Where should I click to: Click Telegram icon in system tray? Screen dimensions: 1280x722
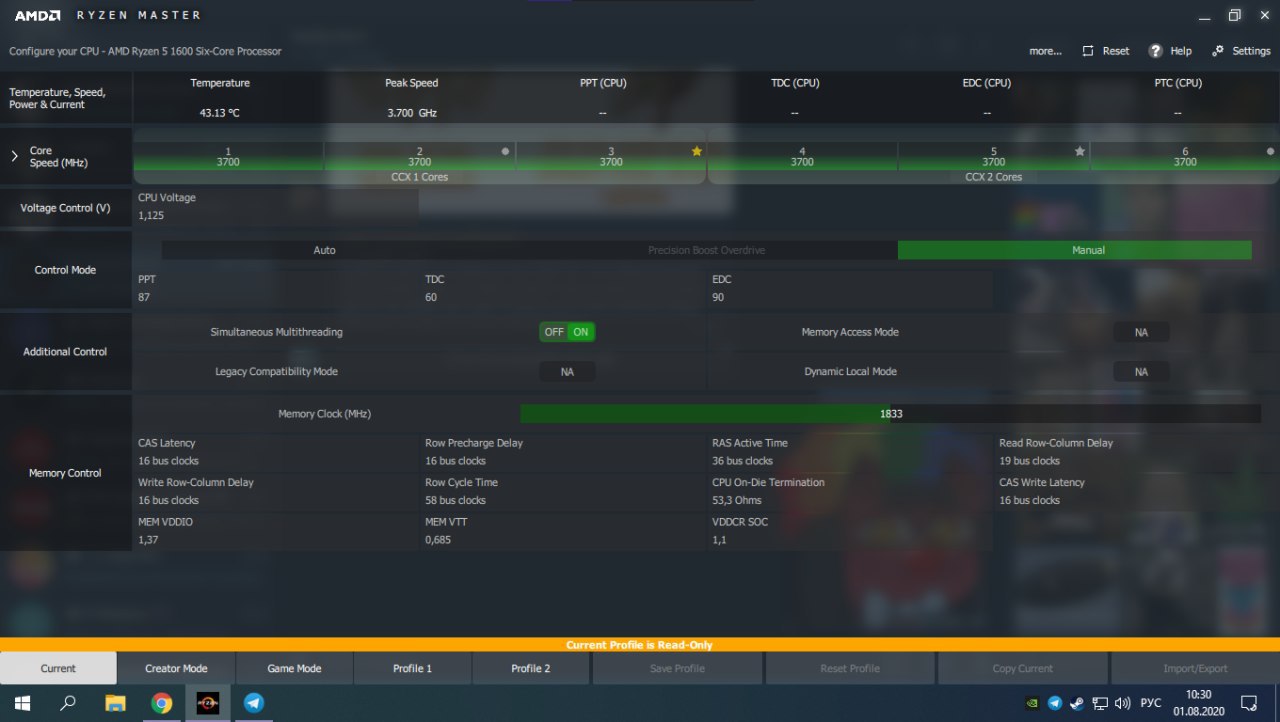(x=1055, y=703)
